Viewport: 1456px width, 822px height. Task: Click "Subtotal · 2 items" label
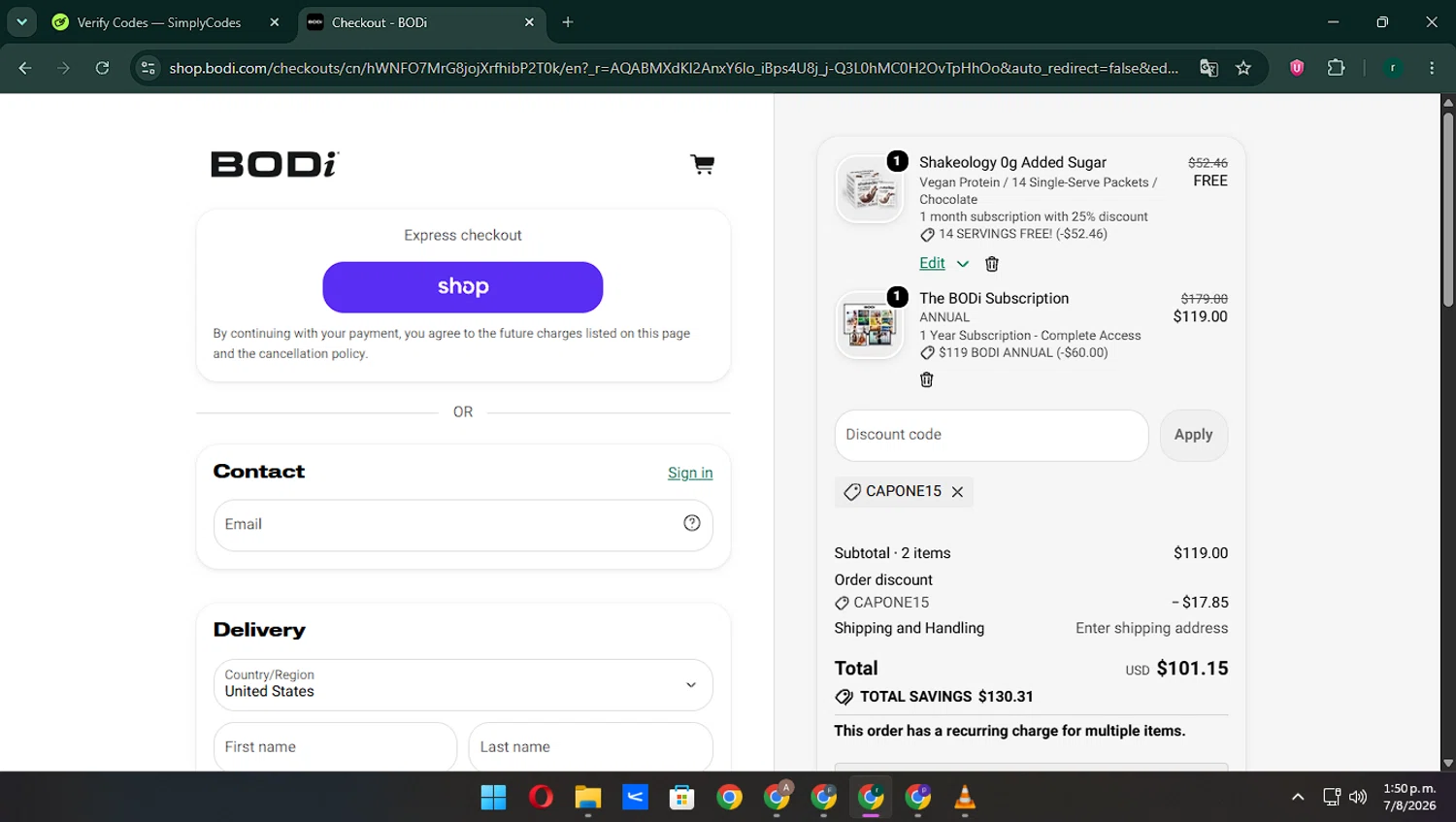click(x=892, y=553)
